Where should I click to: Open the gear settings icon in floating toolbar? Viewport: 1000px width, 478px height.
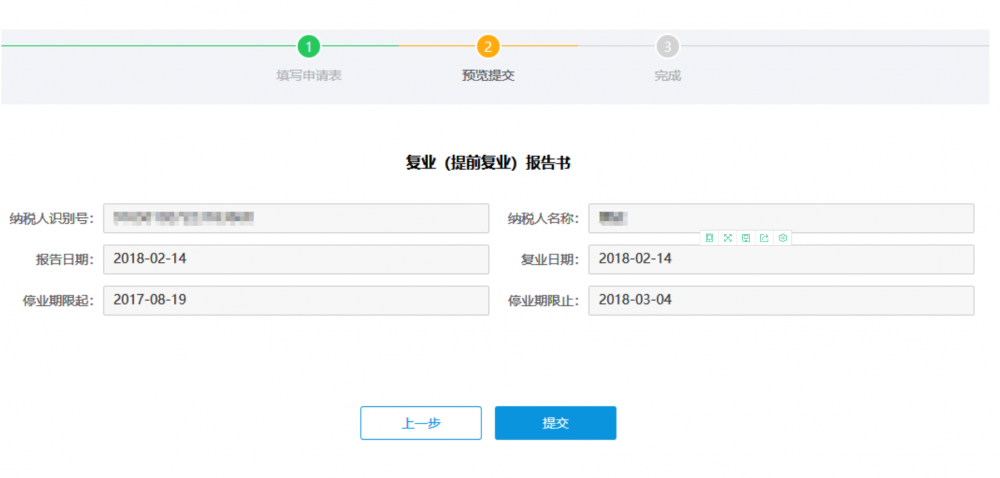[783, 238]
